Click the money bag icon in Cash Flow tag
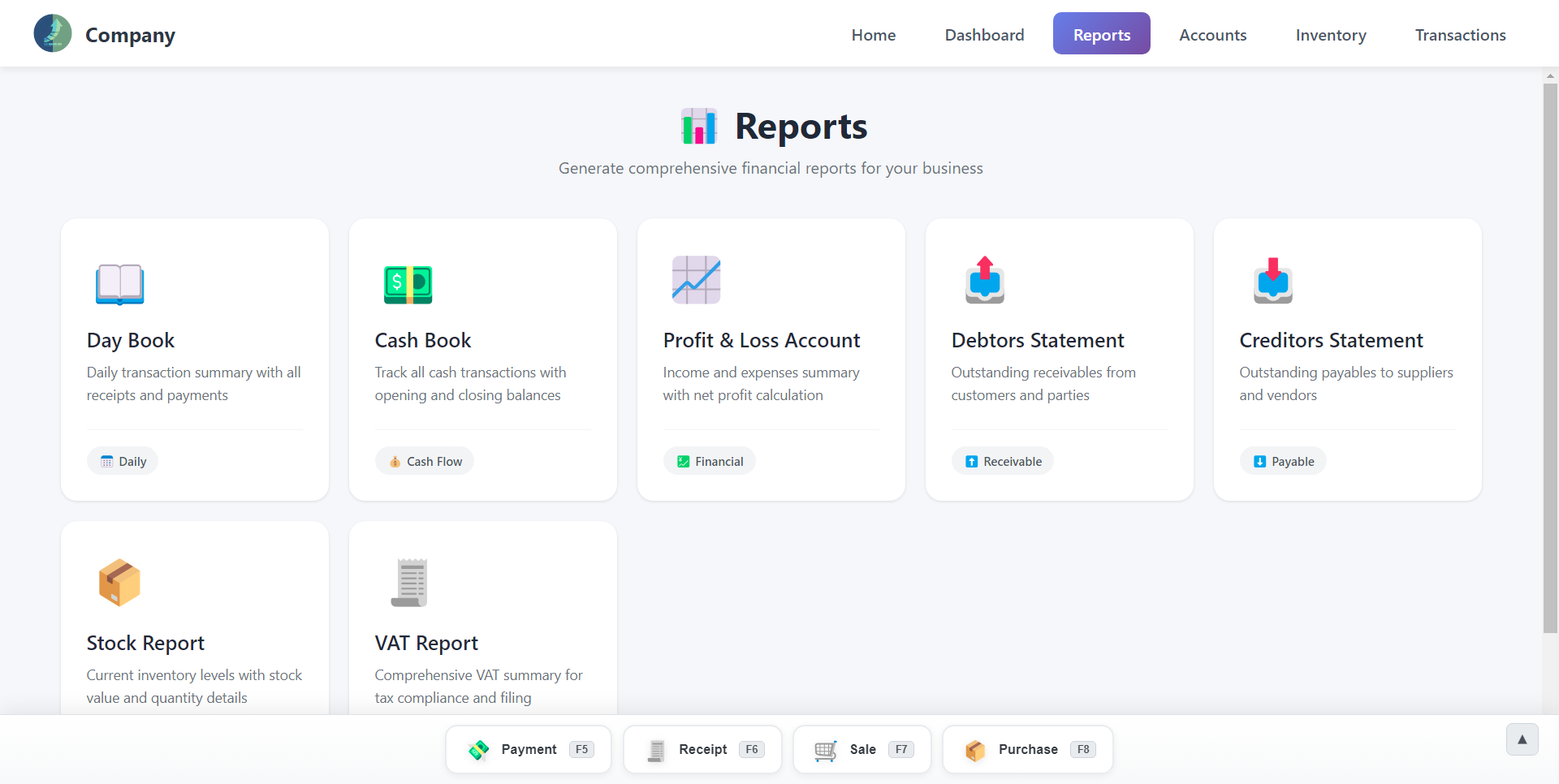This screenshot has height=784, width=1559. [x=395, y=462]
